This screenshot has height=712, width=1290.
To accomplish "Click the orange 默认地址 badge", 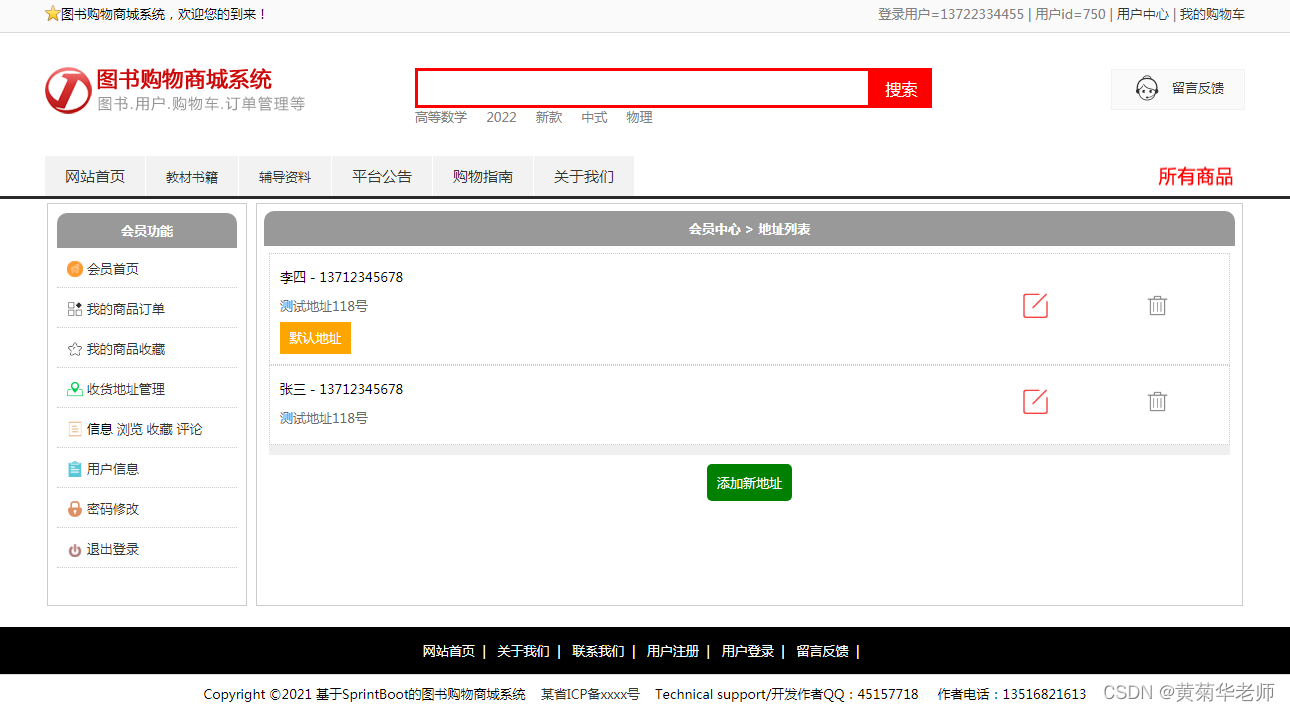I will tap(315, 338).
